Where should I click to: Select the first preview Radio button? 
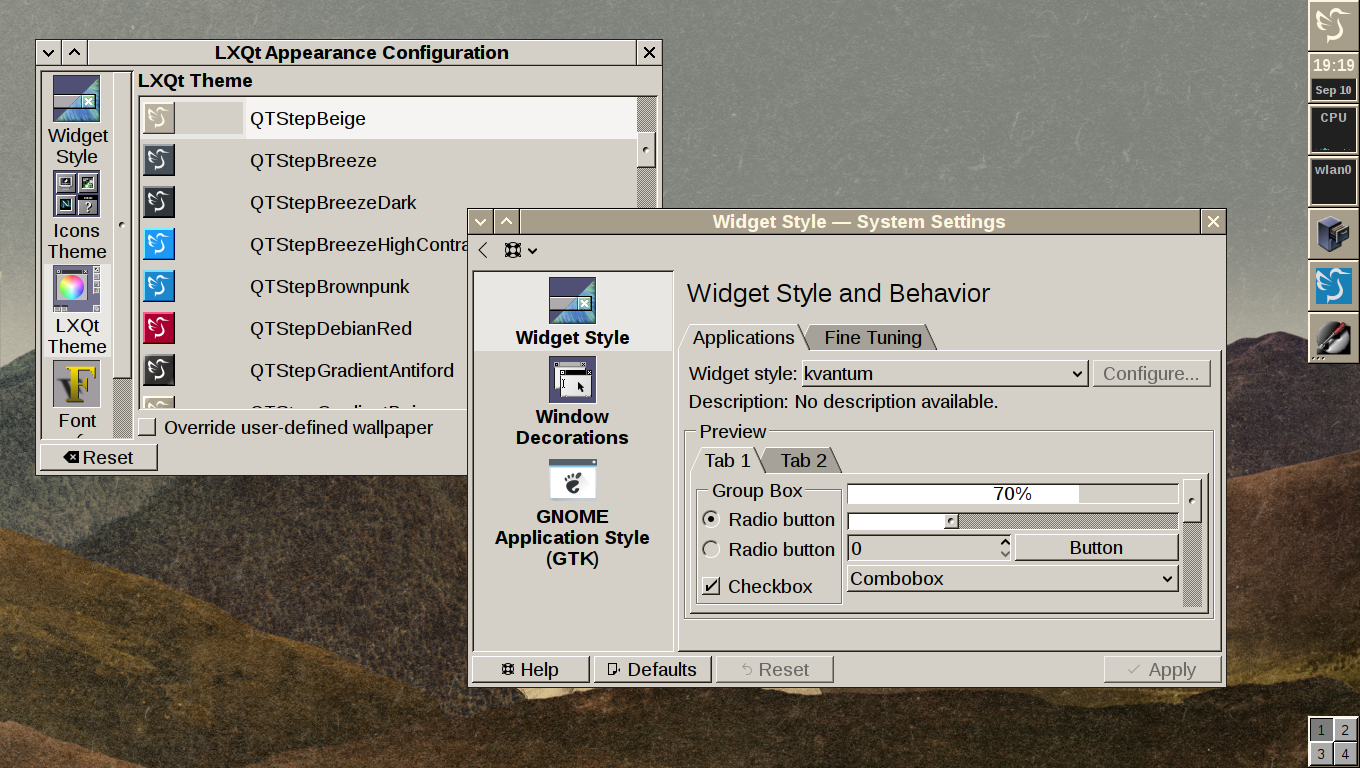711,519
